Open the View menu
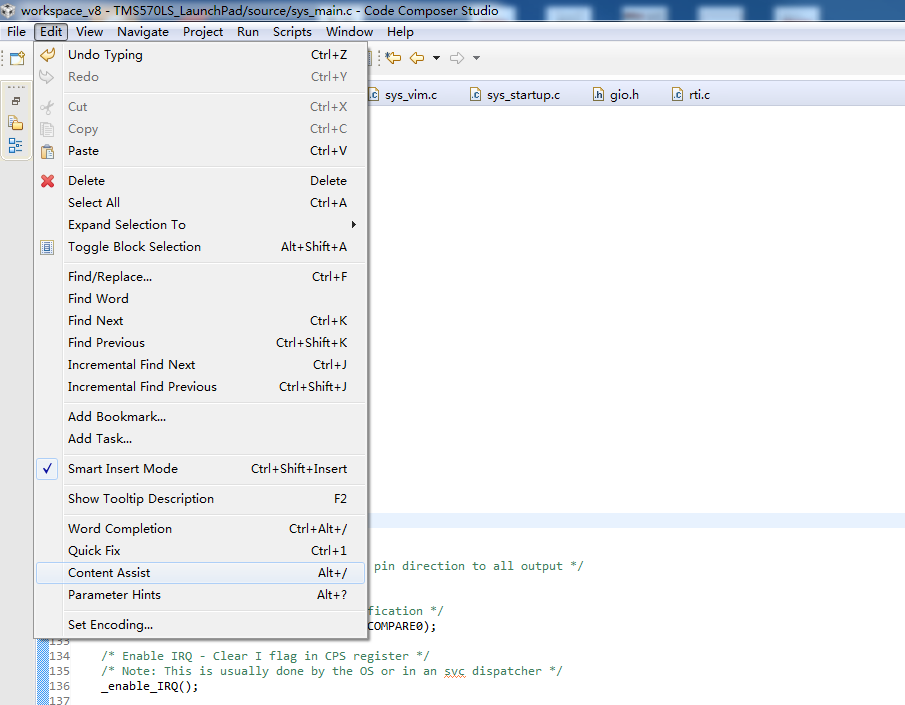905x705 pixels. 89,32
